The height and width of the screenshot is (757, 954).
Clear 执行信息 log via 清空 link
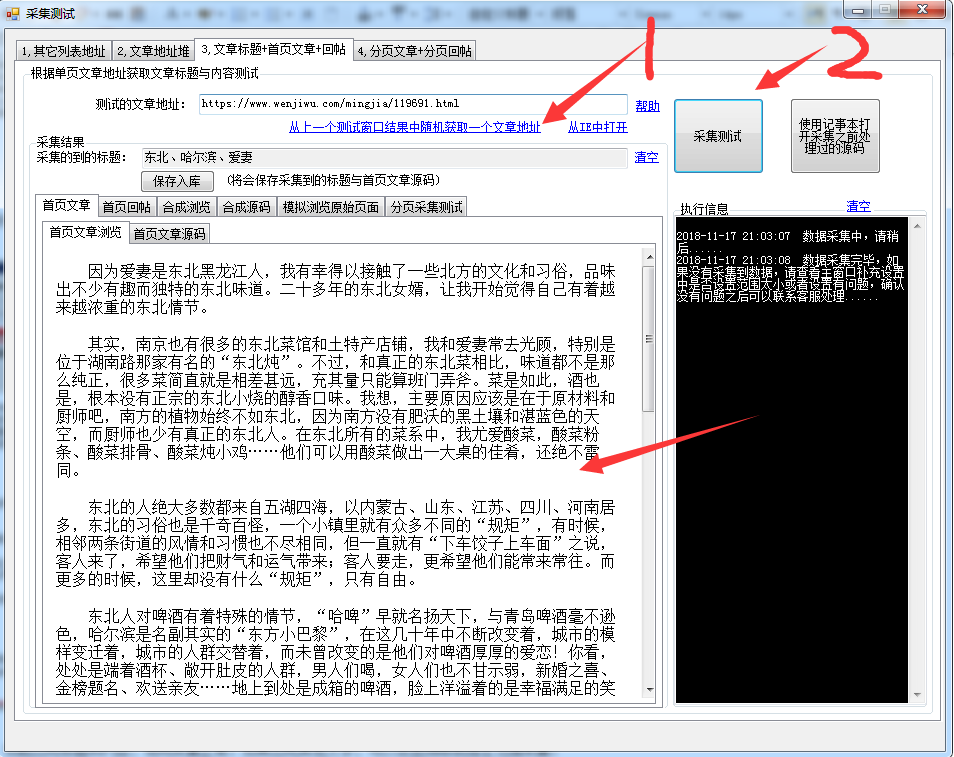(858, 206)
